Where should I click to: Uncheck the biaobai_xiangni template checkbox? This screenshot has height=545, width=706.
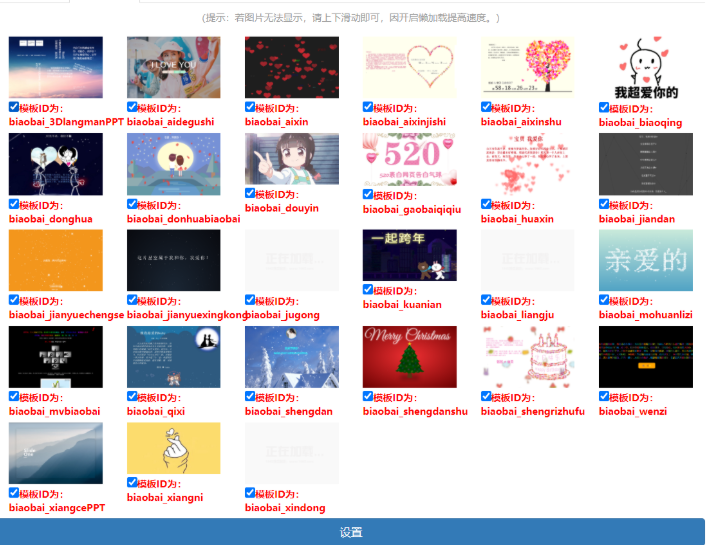coord(132,482)
